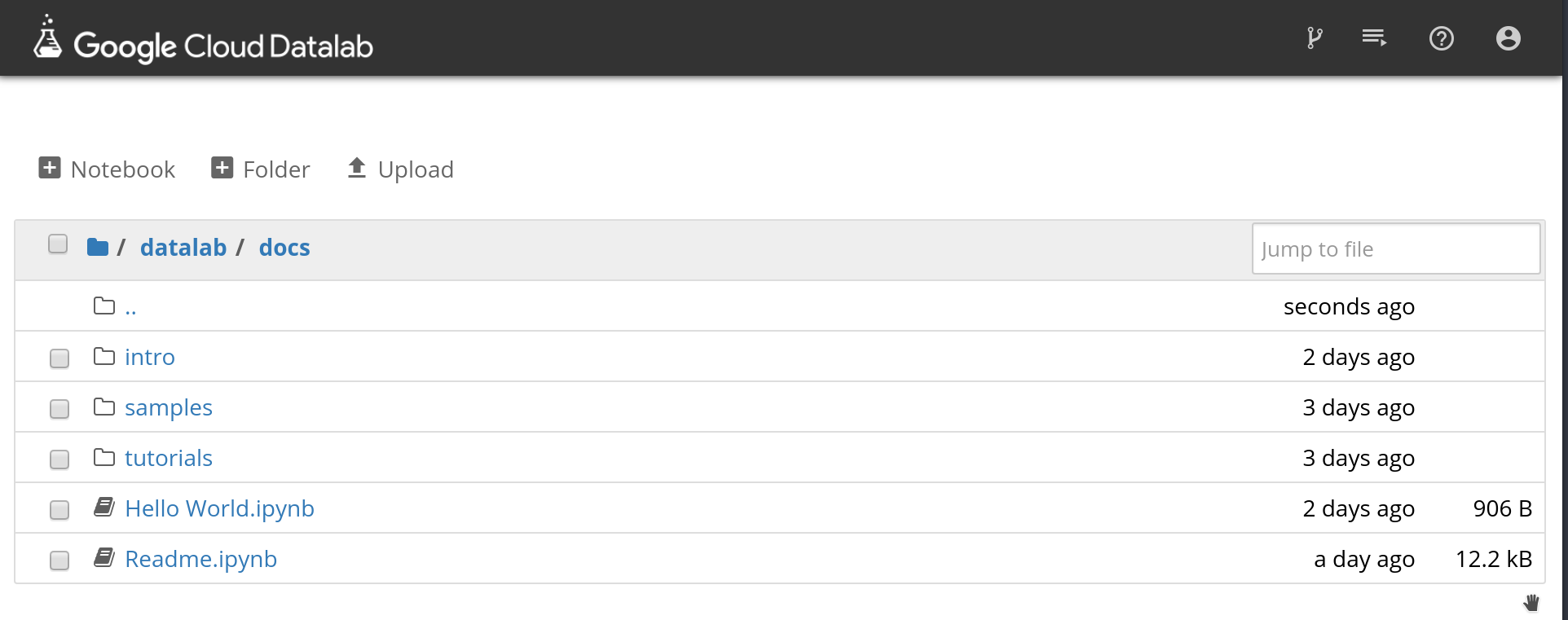Screen dimensions: 1568x620
Task: Open the running sessions list icon
Action: pos(1374,38)
